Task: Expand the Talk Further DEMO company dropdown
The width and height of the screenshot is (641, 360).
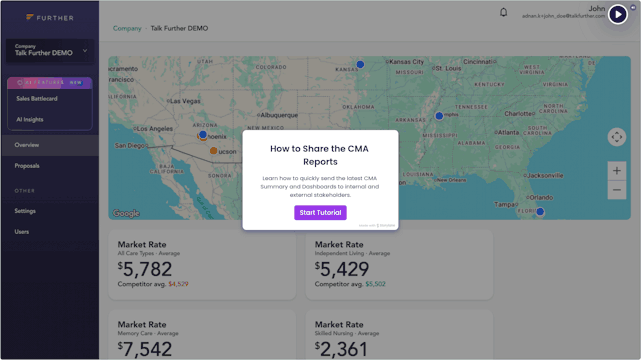Action: 50,50
